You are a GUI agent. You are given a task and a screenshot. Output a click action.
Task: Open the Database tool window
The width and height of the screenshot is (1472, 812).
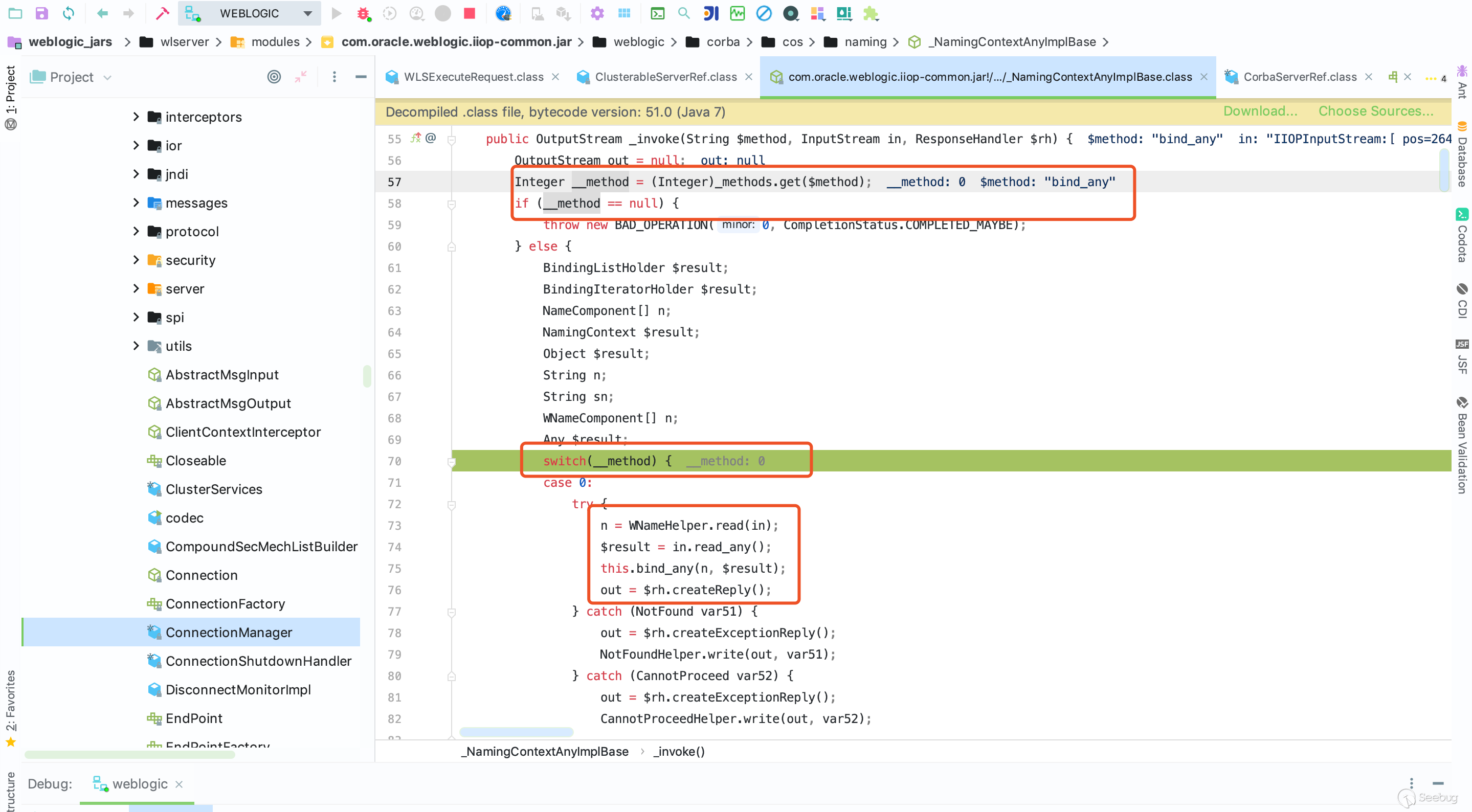coord(1462,154)
